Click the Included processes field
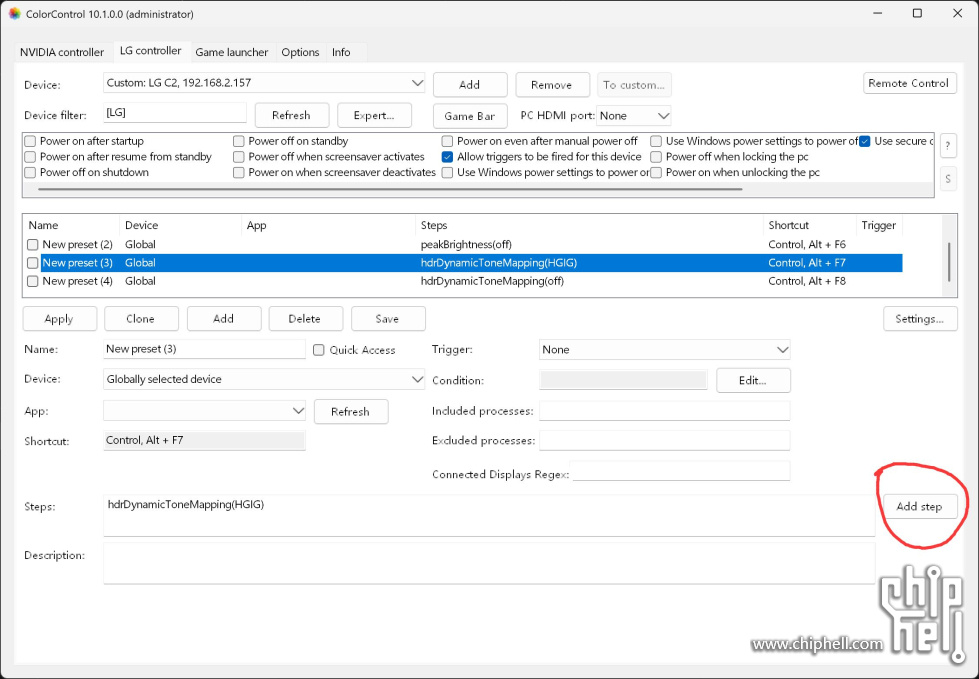Image resolution: width=979 pixels, height=679 pixels. [x=664, y=411]
